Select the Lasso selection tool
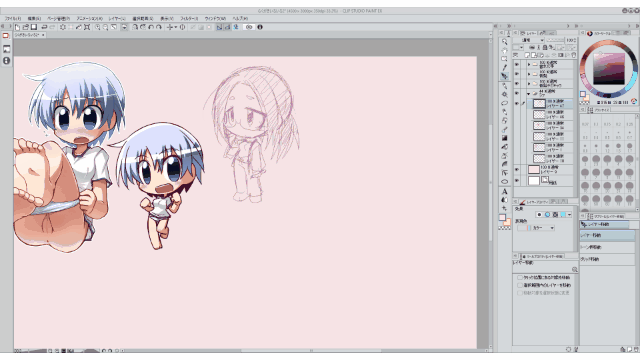This screenshot has width=640, height=360. [505, 103]
